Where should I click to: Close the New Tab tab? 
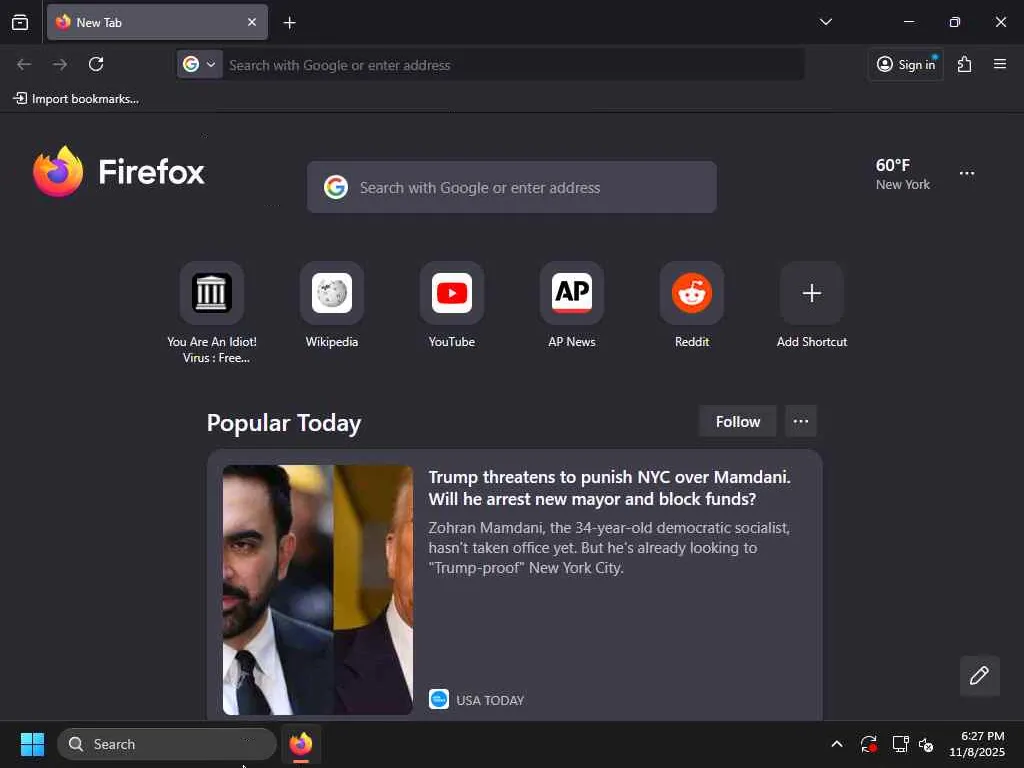point(252,22)
